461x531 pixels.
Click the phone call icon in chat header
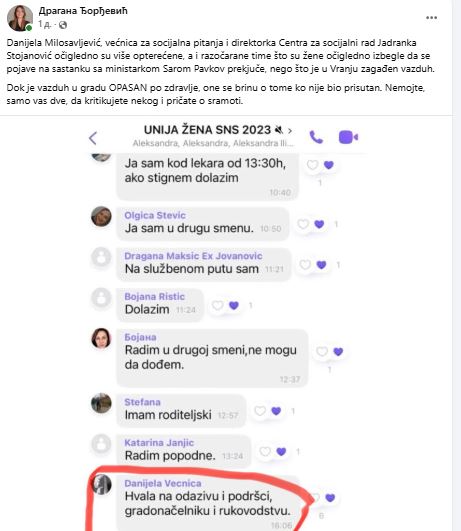(x=316, y=137)
